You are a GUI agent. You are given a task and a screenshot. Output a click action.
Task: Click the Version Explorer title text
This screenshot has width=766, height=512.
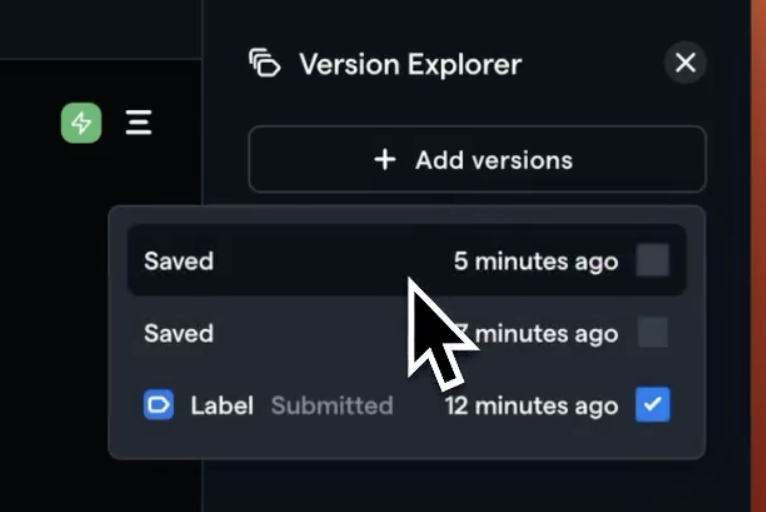pyautogui.click(x=410, y=64)
